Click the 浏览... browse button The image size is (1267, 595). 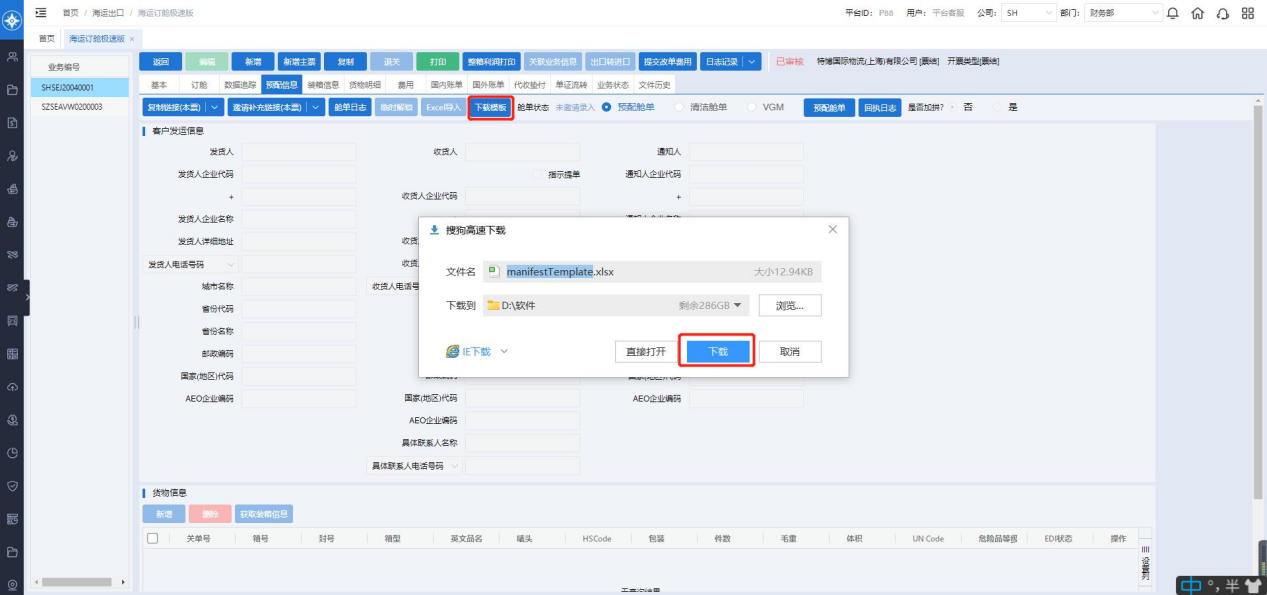click(x=790, y=305)
